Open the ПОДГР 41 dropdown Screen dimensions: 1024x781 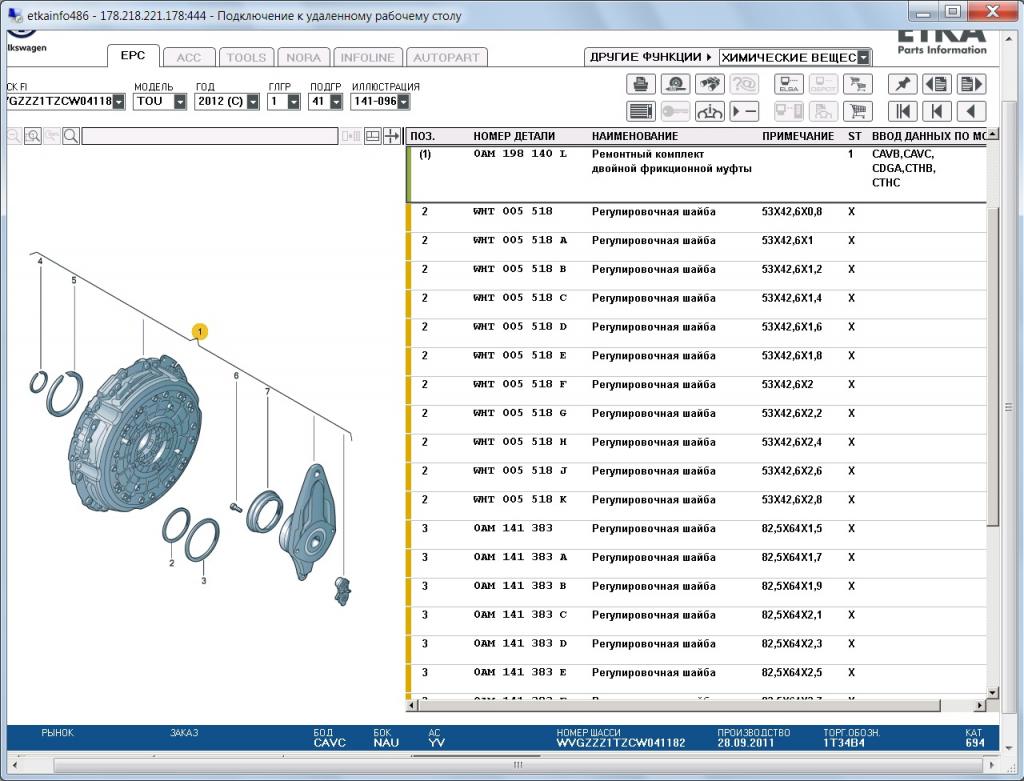tap(336, 102)
